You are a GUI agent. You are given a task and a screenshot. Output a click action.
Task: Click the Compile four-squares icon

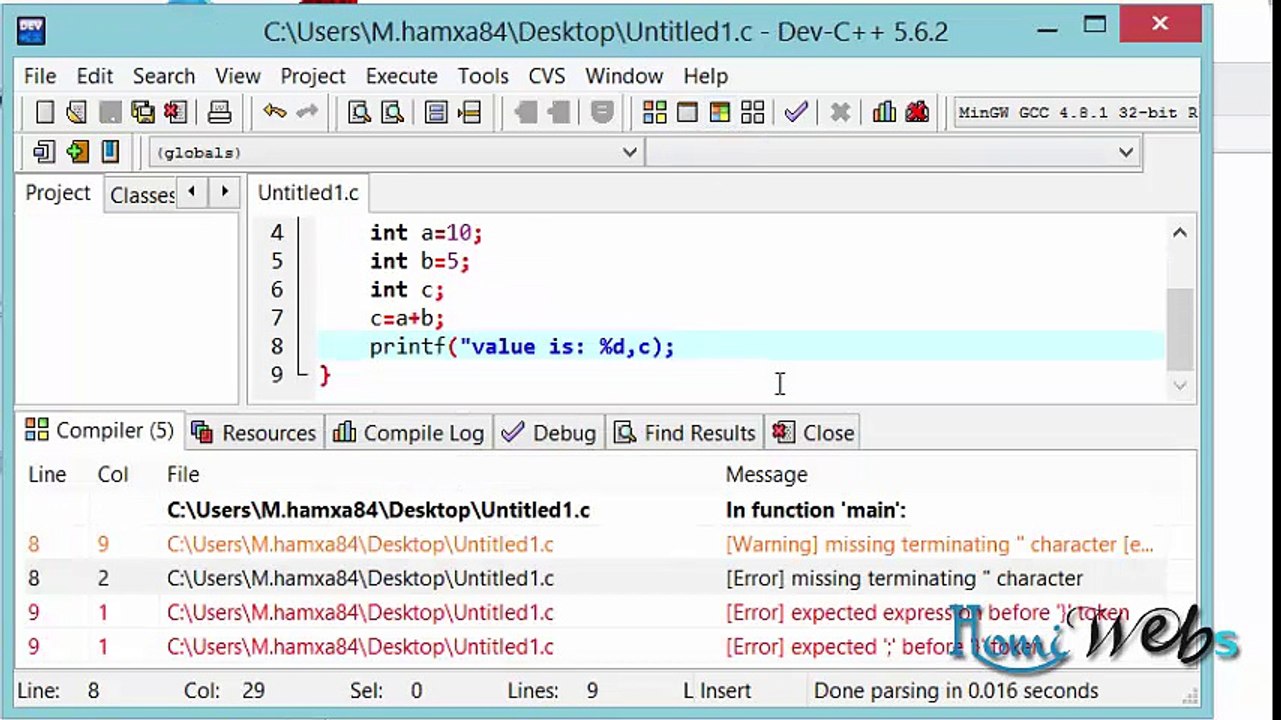tap(654, 112)
